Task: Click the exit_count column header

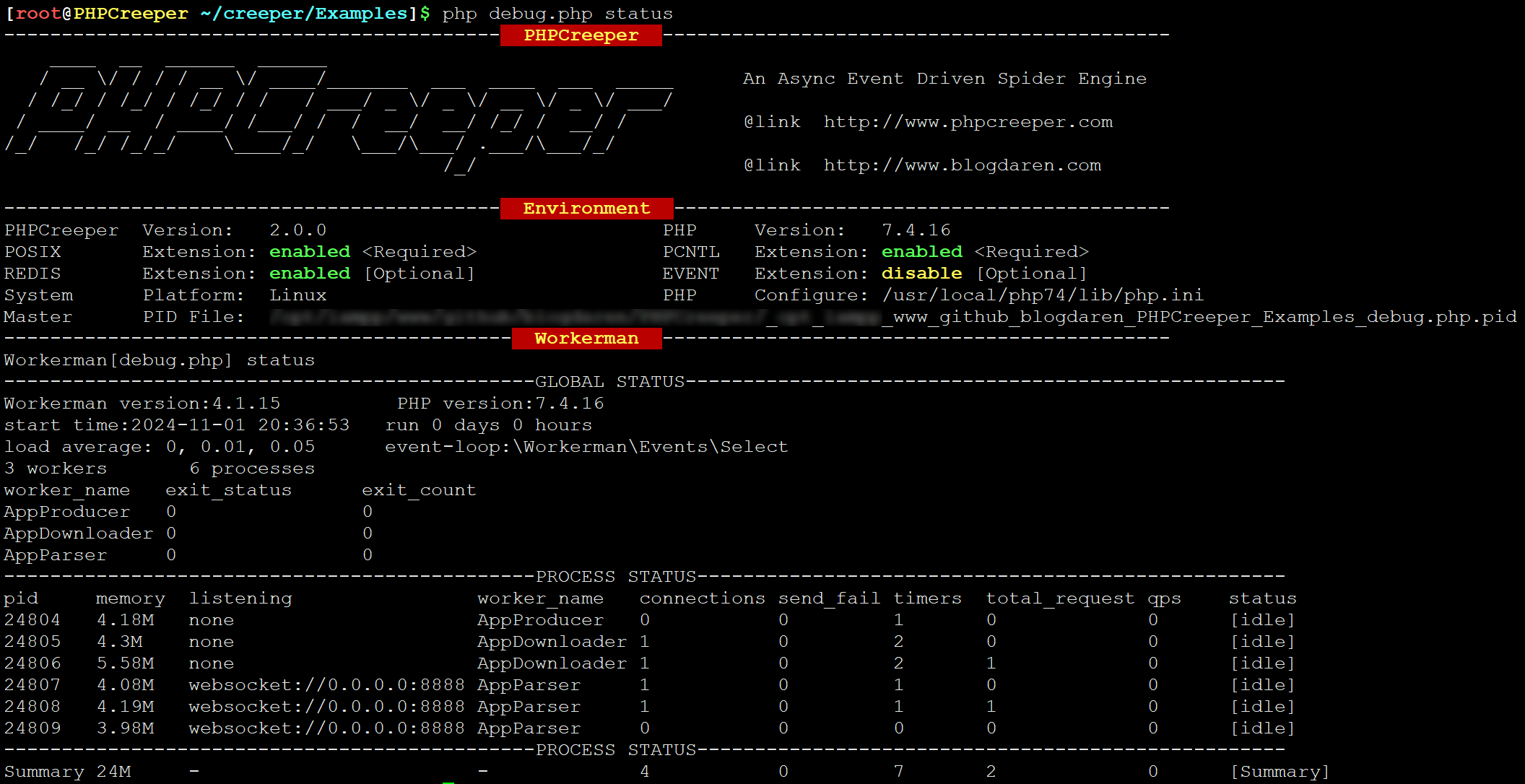Action: [420, 490]
